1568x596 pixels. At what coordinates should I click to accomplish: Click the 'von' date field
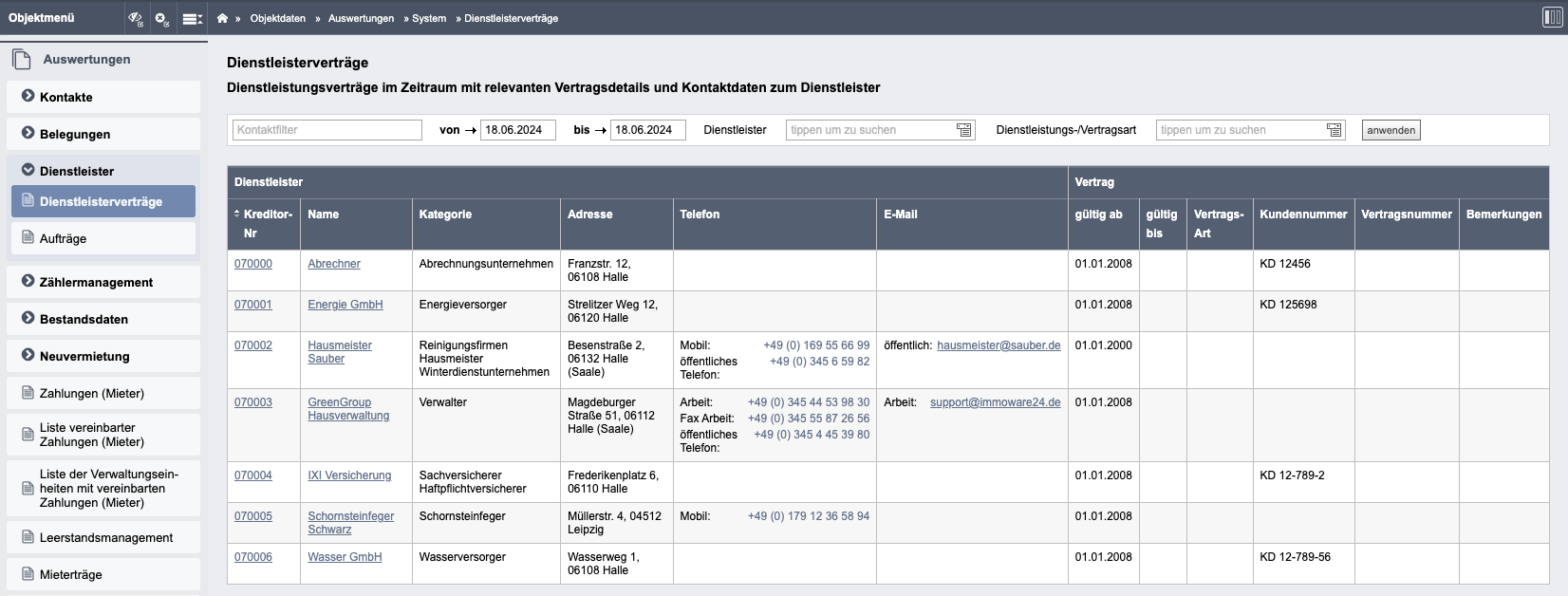pyautogui.click(x=518, y=130)
